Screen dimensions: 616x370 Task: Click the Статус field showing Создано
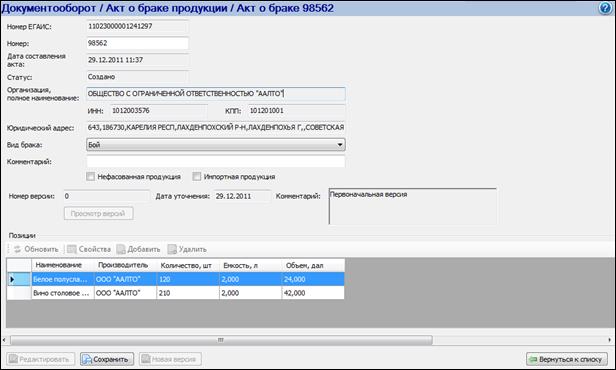click(137, 77)
